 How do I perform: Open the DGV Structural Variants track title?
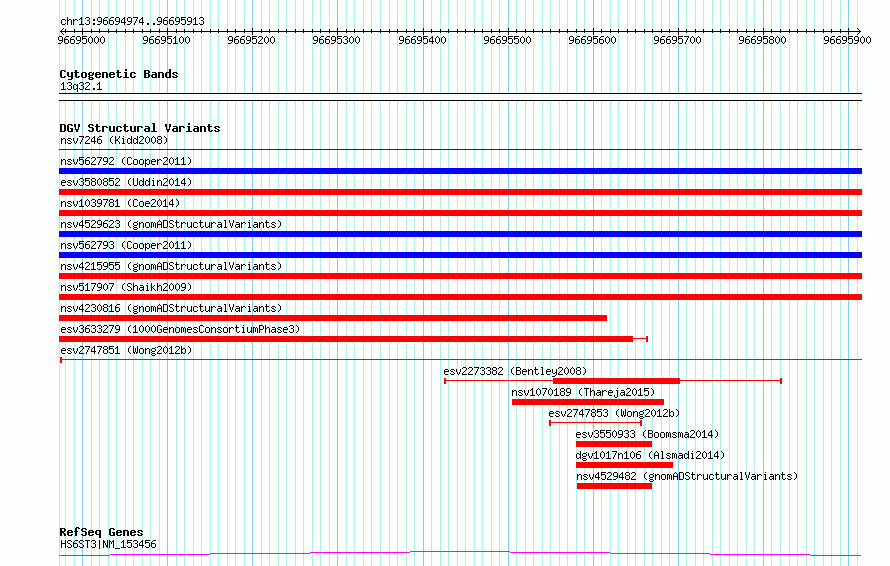tap(140, 128)
